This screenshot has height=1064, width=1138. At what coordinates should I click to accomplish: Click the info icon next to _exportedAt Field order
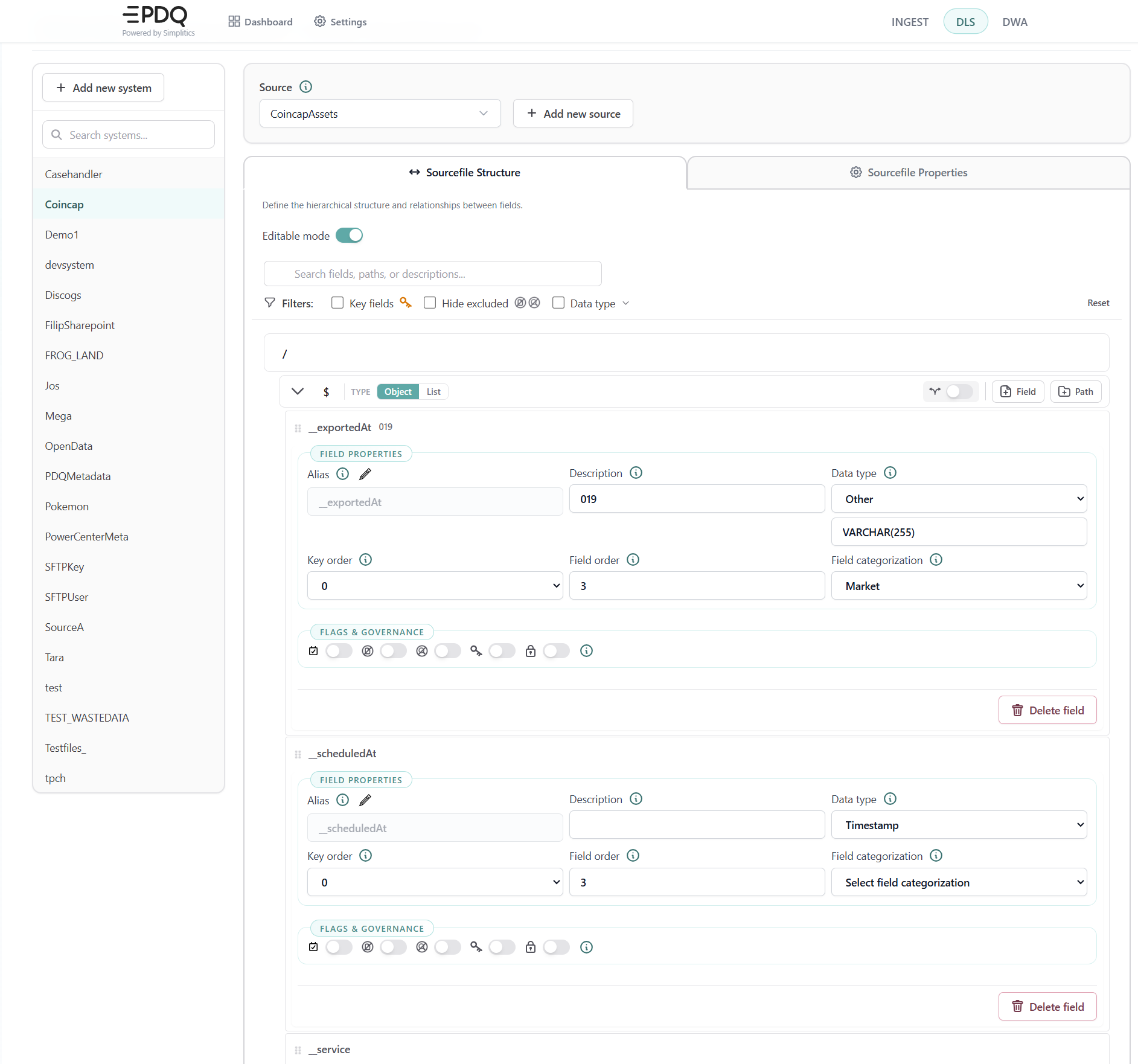633,560
